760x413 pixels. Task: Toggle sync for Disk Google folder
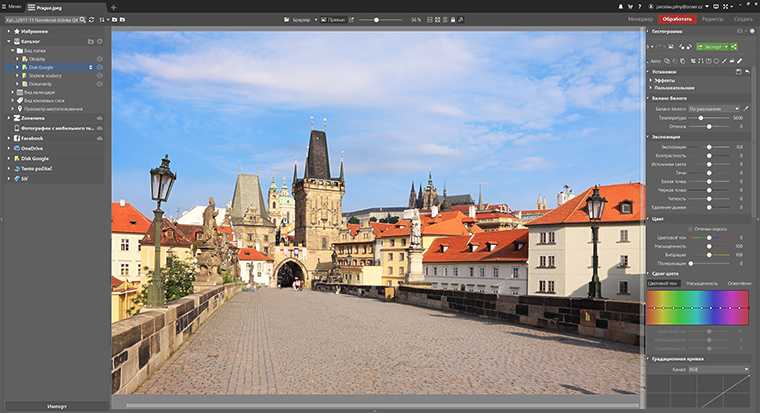pos(100,67)
